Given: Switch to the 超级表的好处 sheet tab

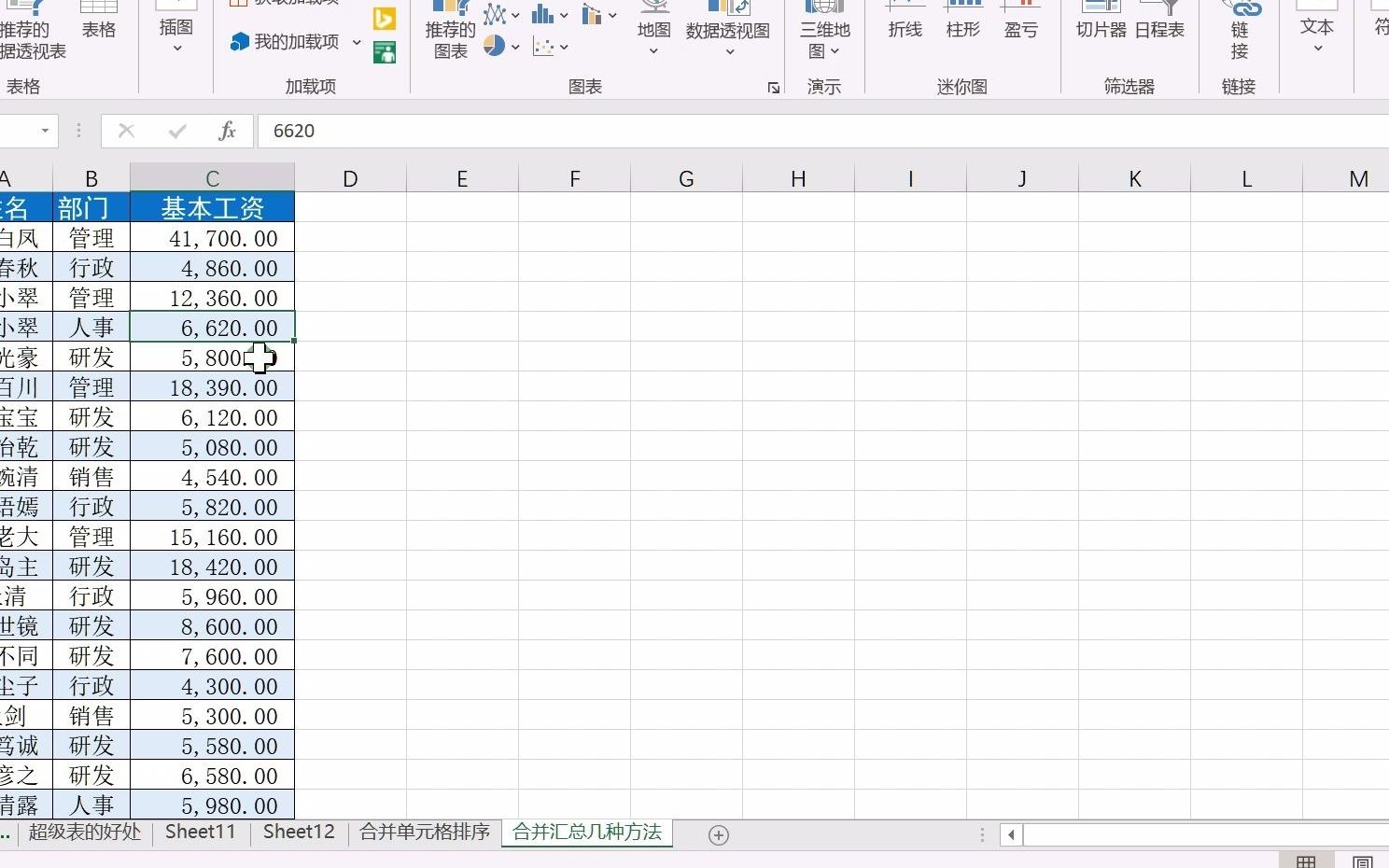Looking at the screenshot, I should click(85, 833).
